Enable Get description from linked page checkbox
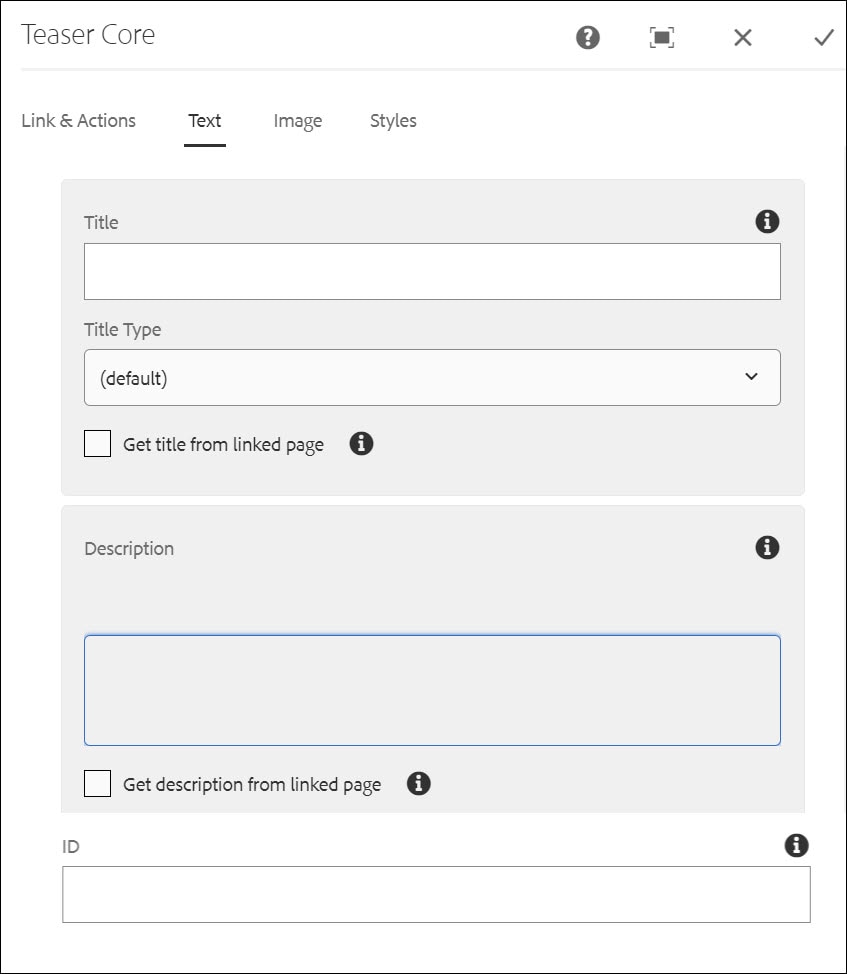Screen dimensions: 847x974 coord(97,783)
